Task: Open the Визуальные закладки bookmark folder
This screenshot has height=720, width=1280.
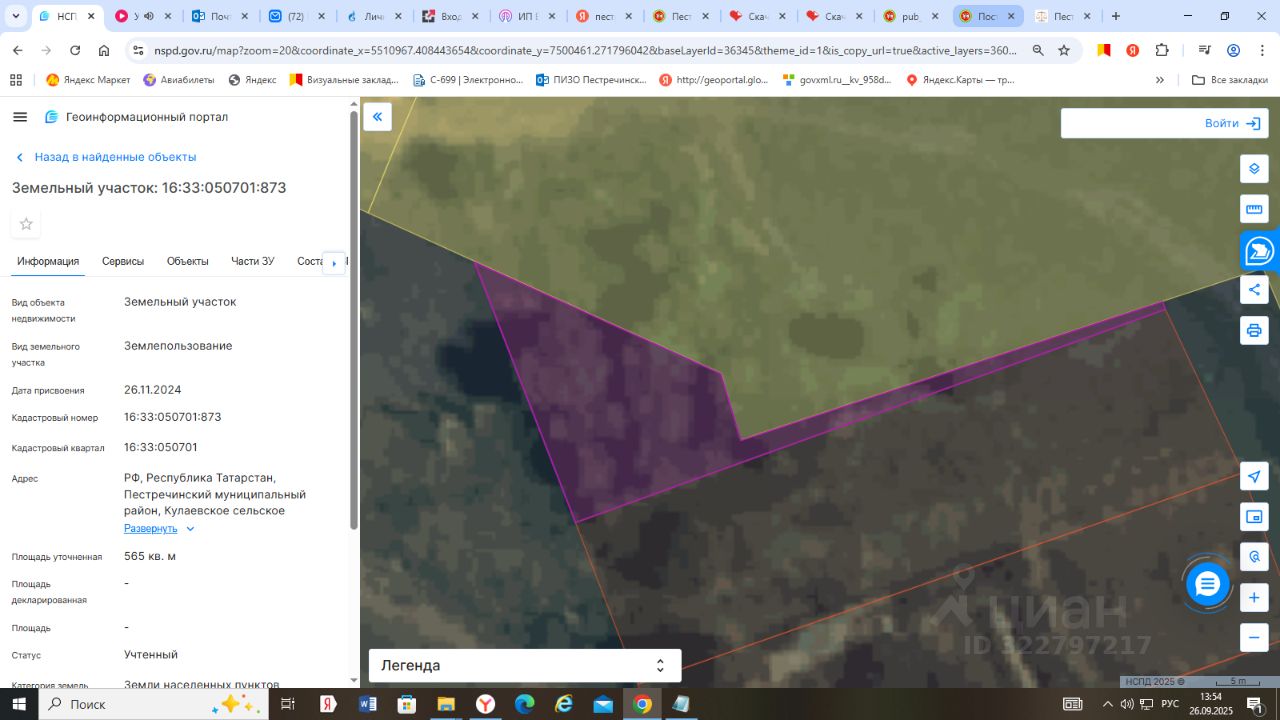Action: point(344,80)
